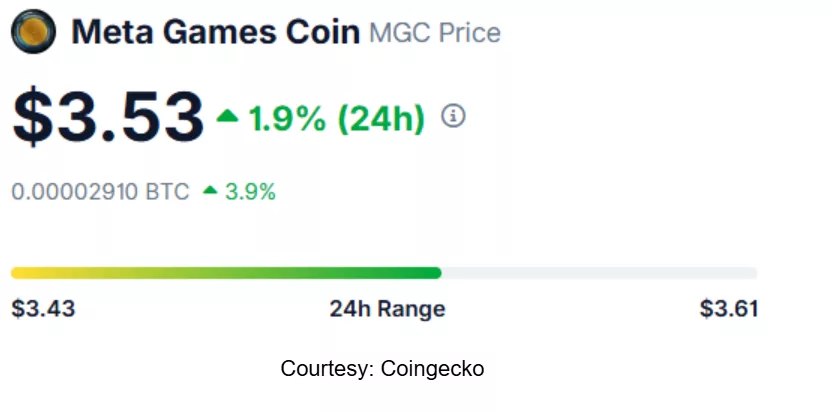This screenshot has width=832, height=411.
Task: Click the 3.9% BTC change value
Action: click(x=251, y=191)
